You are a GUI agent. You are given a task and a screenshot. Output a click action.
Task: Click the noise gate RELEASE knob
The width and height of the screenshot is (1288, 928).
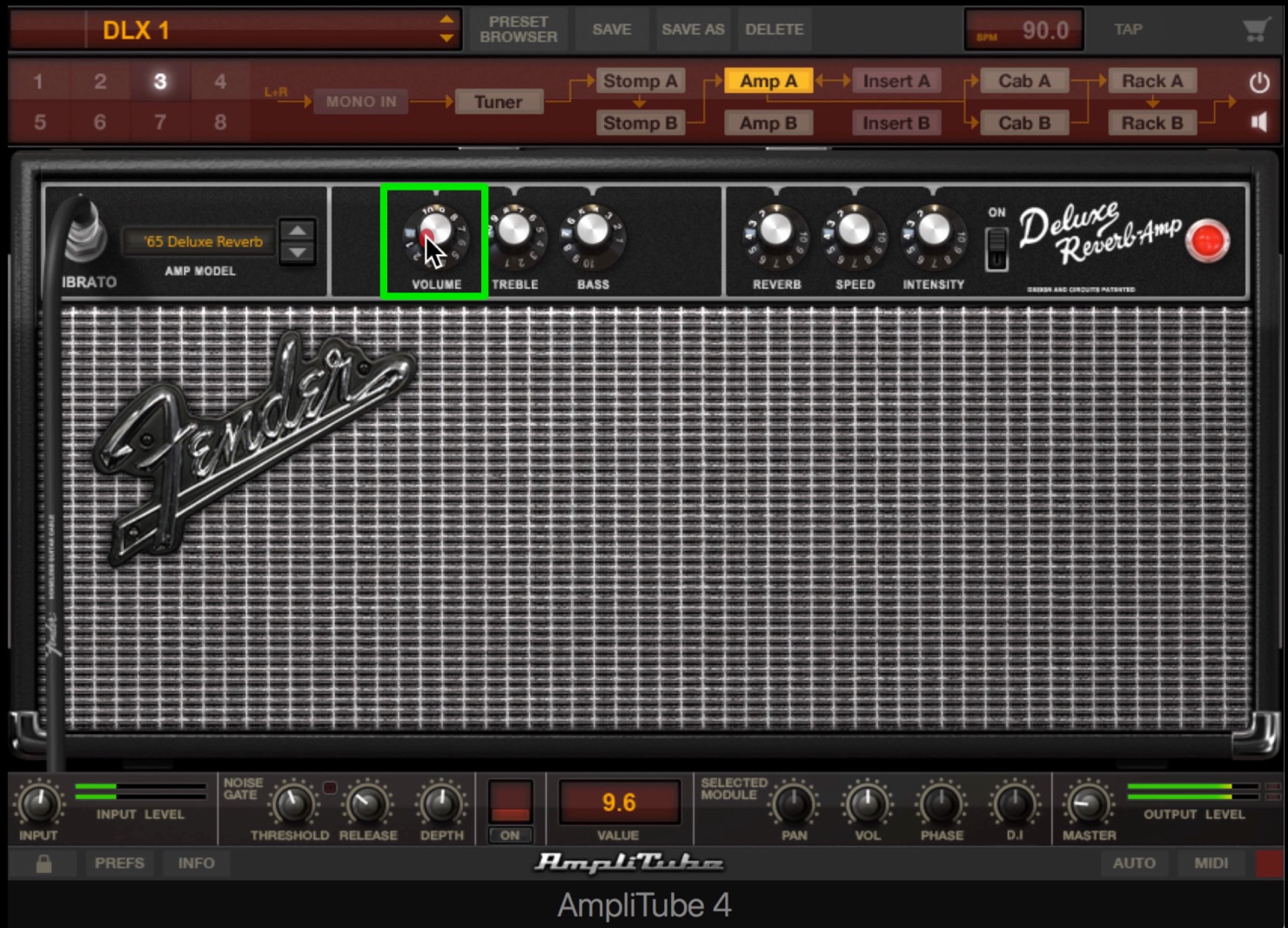(367, 804)
